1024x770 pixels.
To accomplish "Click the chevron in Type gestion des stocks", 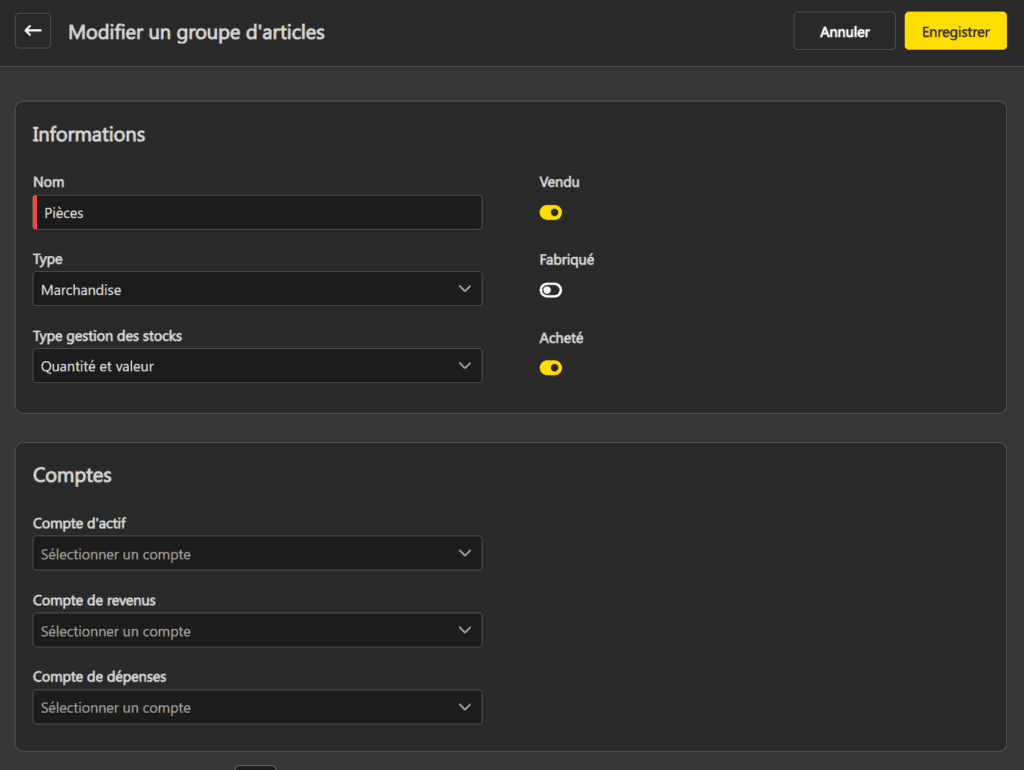I will 464,366.
